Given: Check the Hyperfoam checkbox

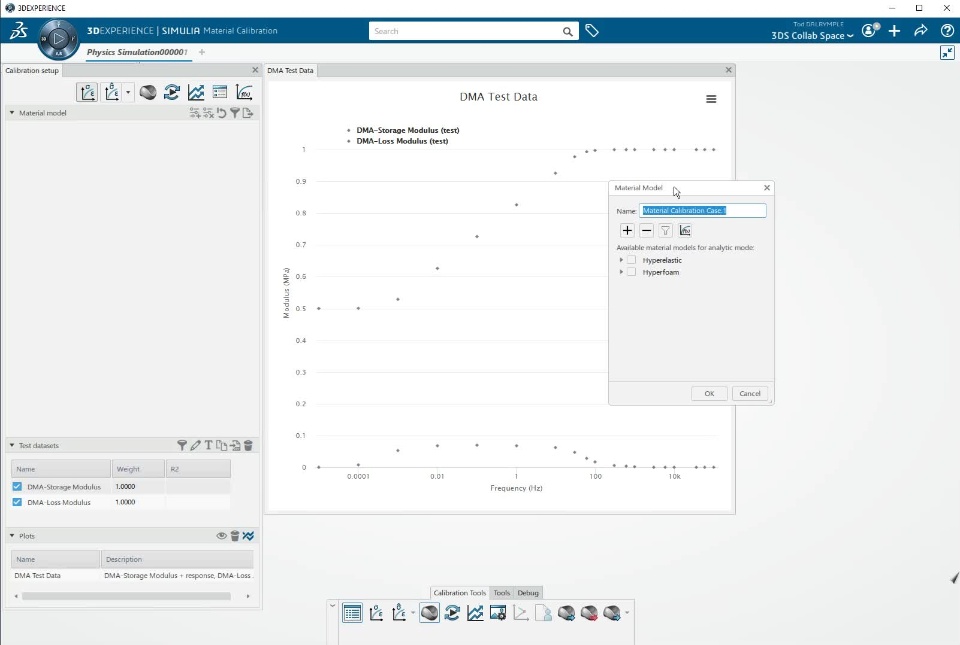Looking at the screenshot, I should point(631,272).
